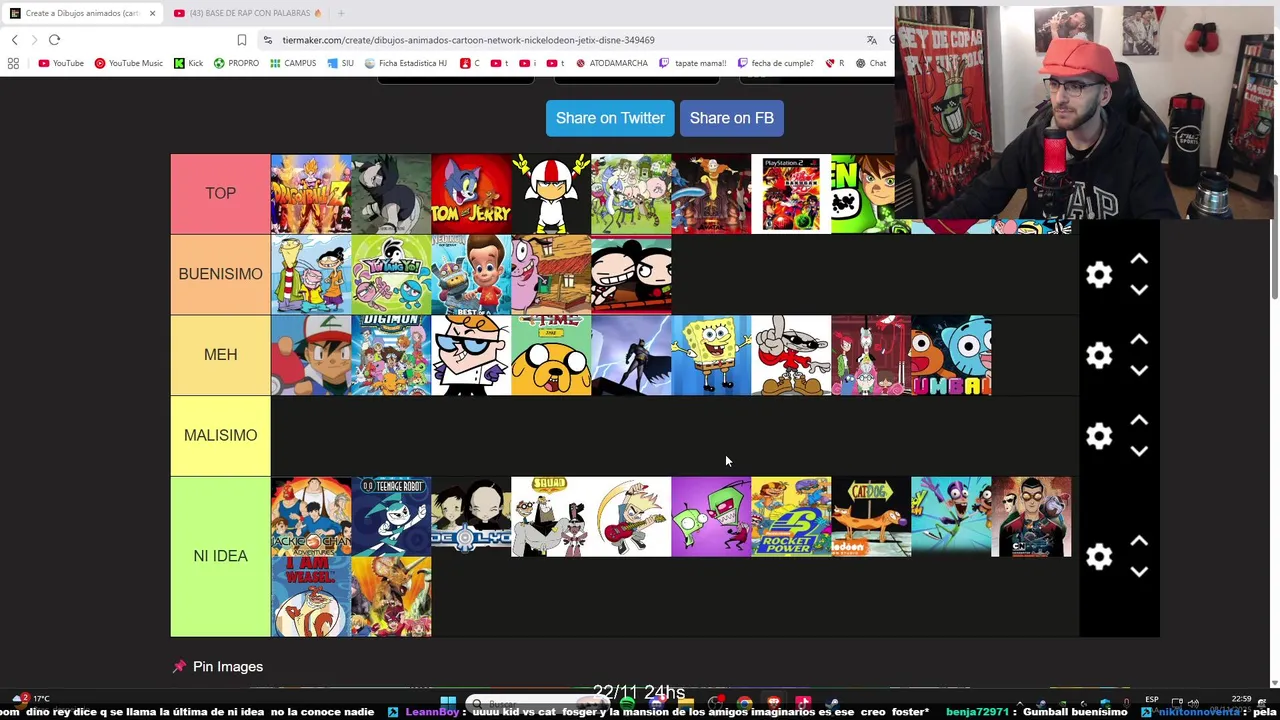Viewport: 1280px width, 720px height.
Task: Select Dexter's Laboratory thumbnail
Action: pyautogui.click(x=471, y=356)
